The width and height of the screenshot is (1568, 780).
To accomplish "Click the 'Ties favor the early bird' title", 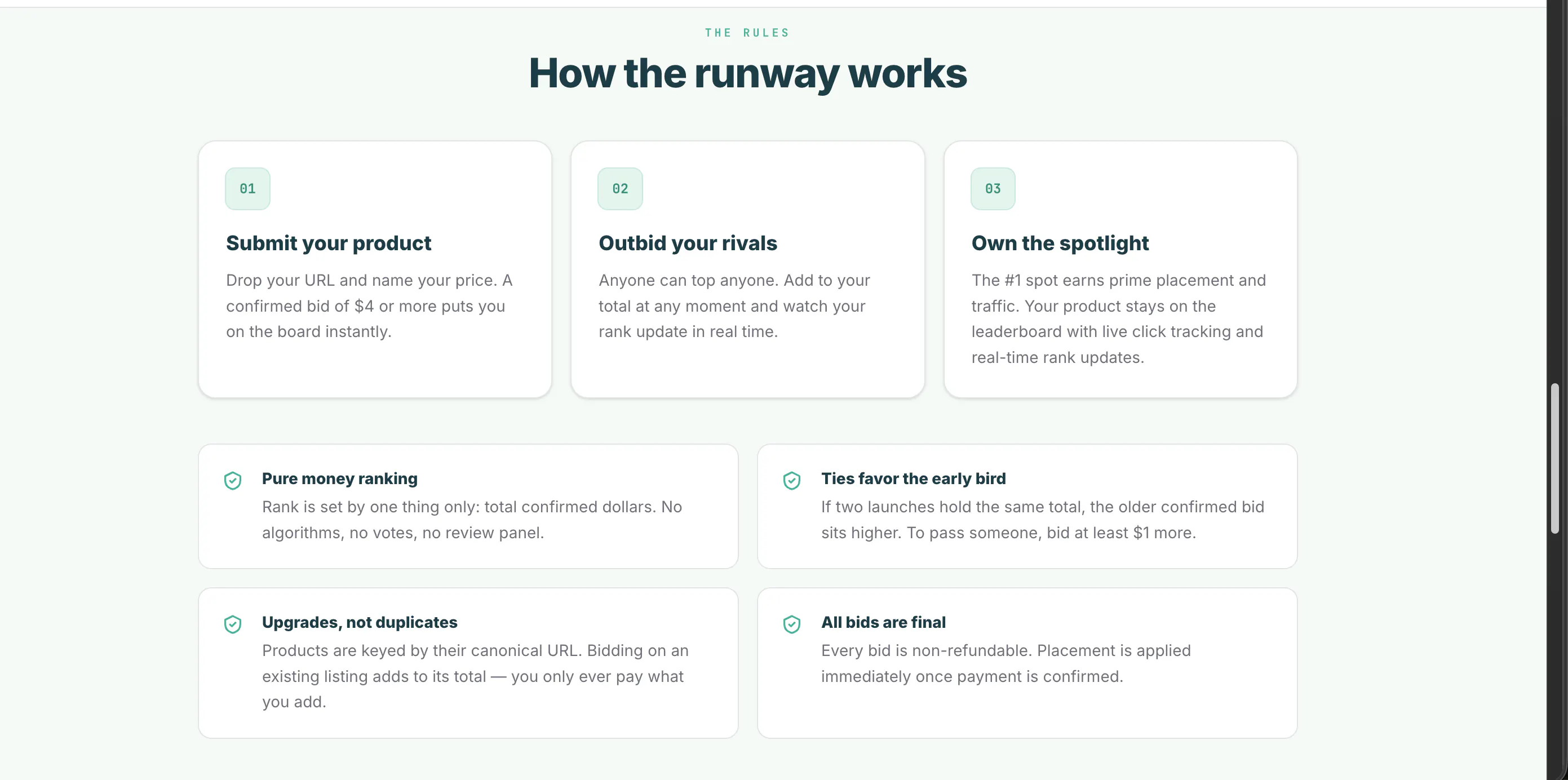I will (x=913, y=479).
